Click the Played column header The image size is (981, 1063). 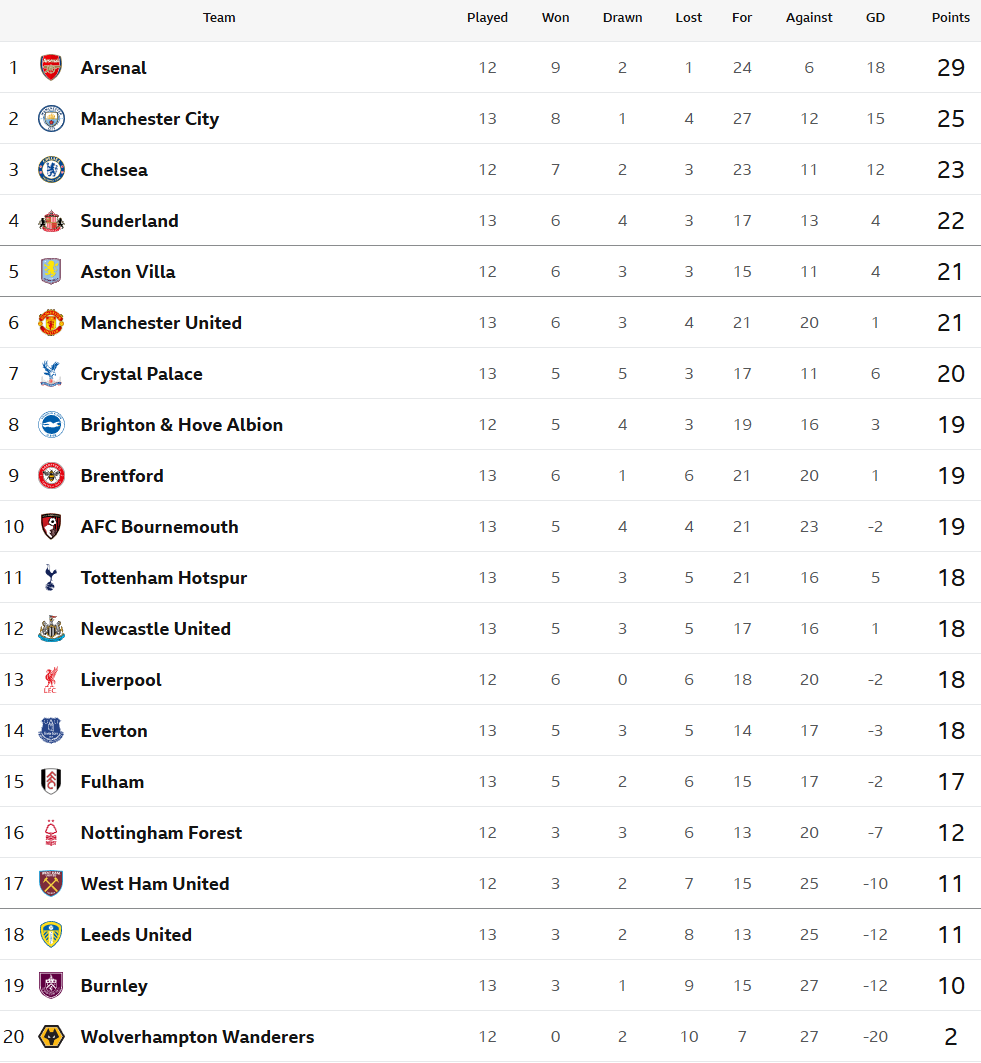pos(487,18)
